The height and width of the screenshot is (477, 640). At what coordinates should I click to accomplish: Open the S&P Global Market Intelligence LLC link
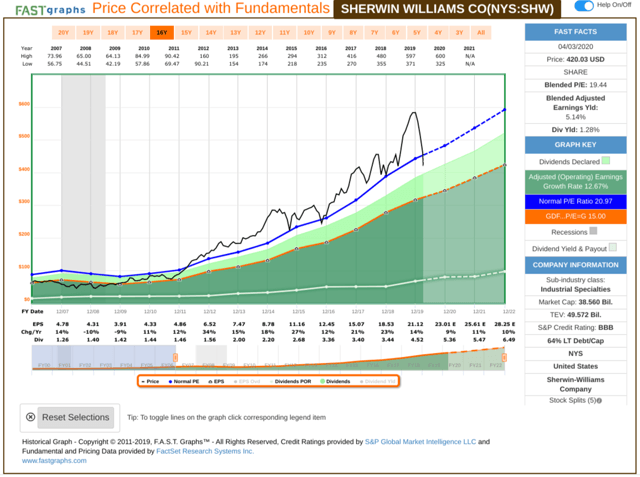[x=420, y=442]
